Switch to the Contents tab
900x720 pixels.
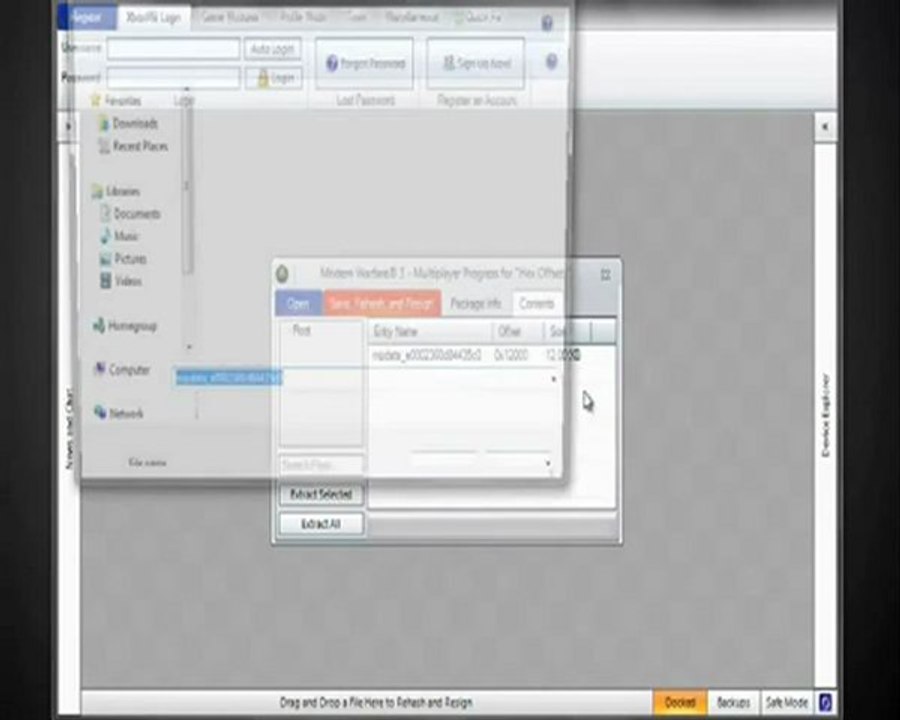(536, 303)
